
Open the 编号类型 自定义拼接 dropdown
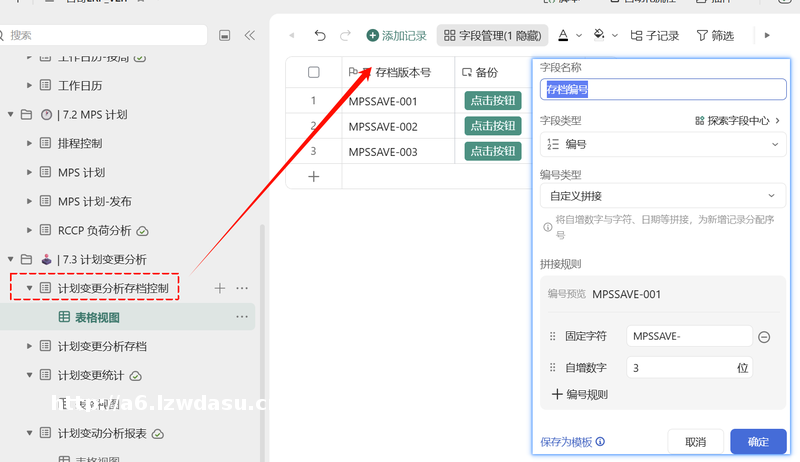click(662, 196)
